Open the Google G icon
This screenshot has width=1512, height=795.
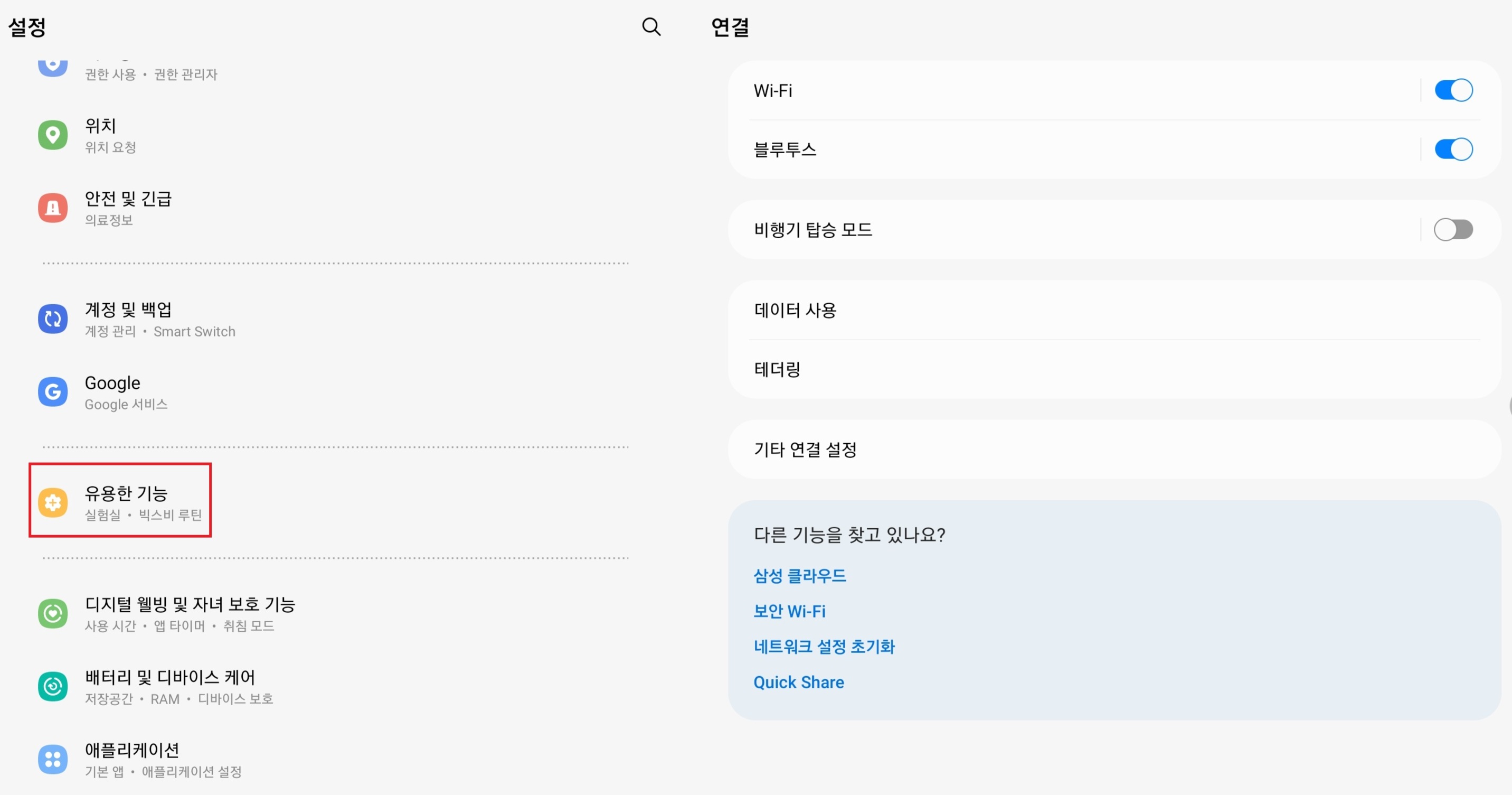(x=53, y=391)
